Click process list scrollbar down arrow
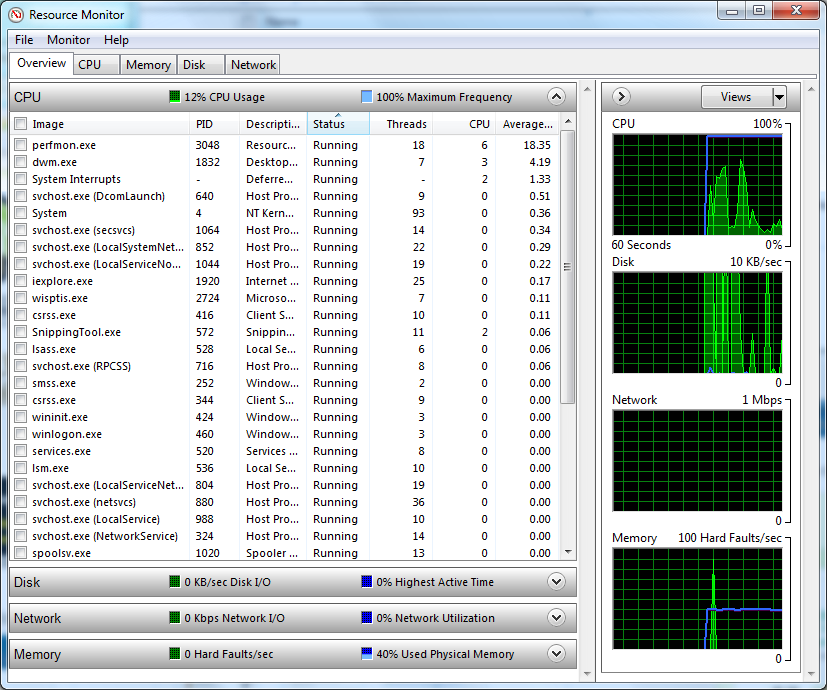This screenshot has height=690, width=827. (x=568, y=552)
